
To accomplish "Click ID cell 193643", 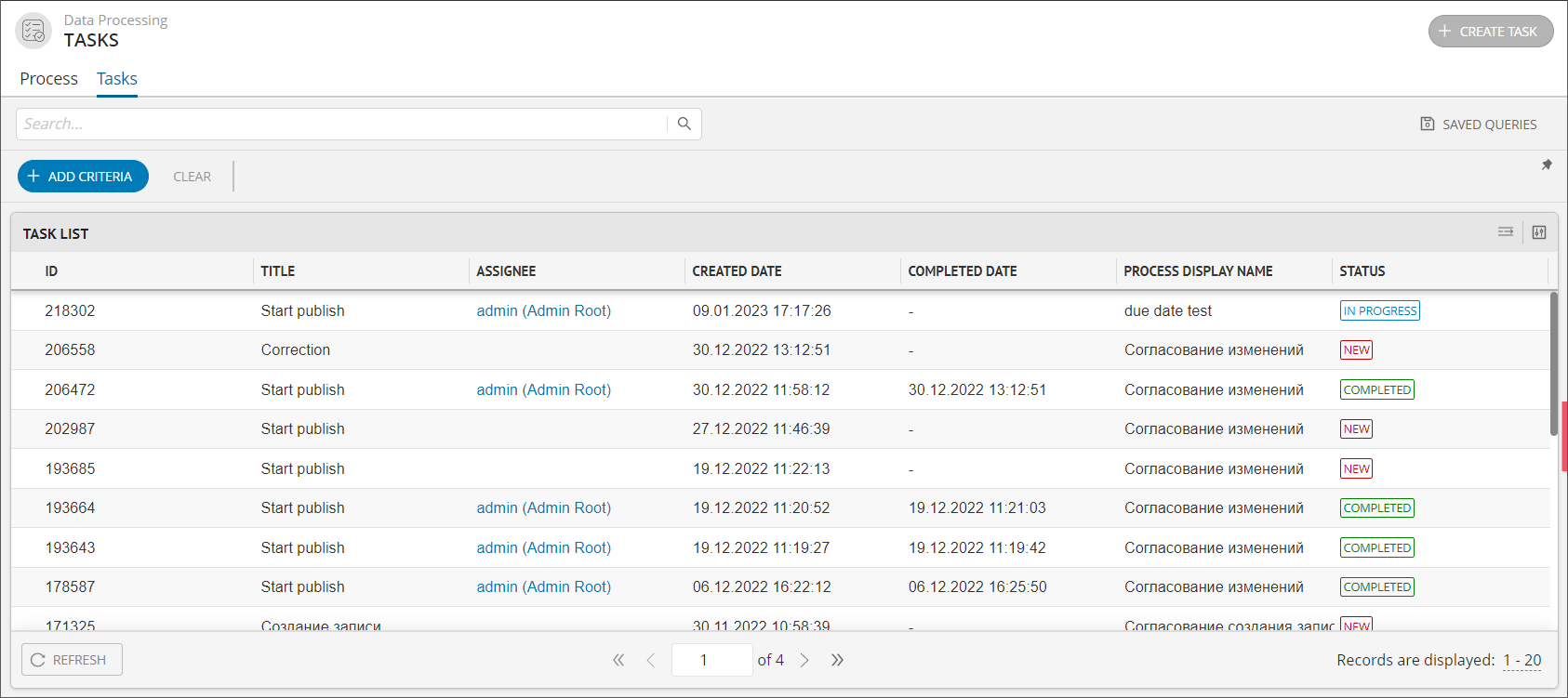I will click(x=70, y=547).
